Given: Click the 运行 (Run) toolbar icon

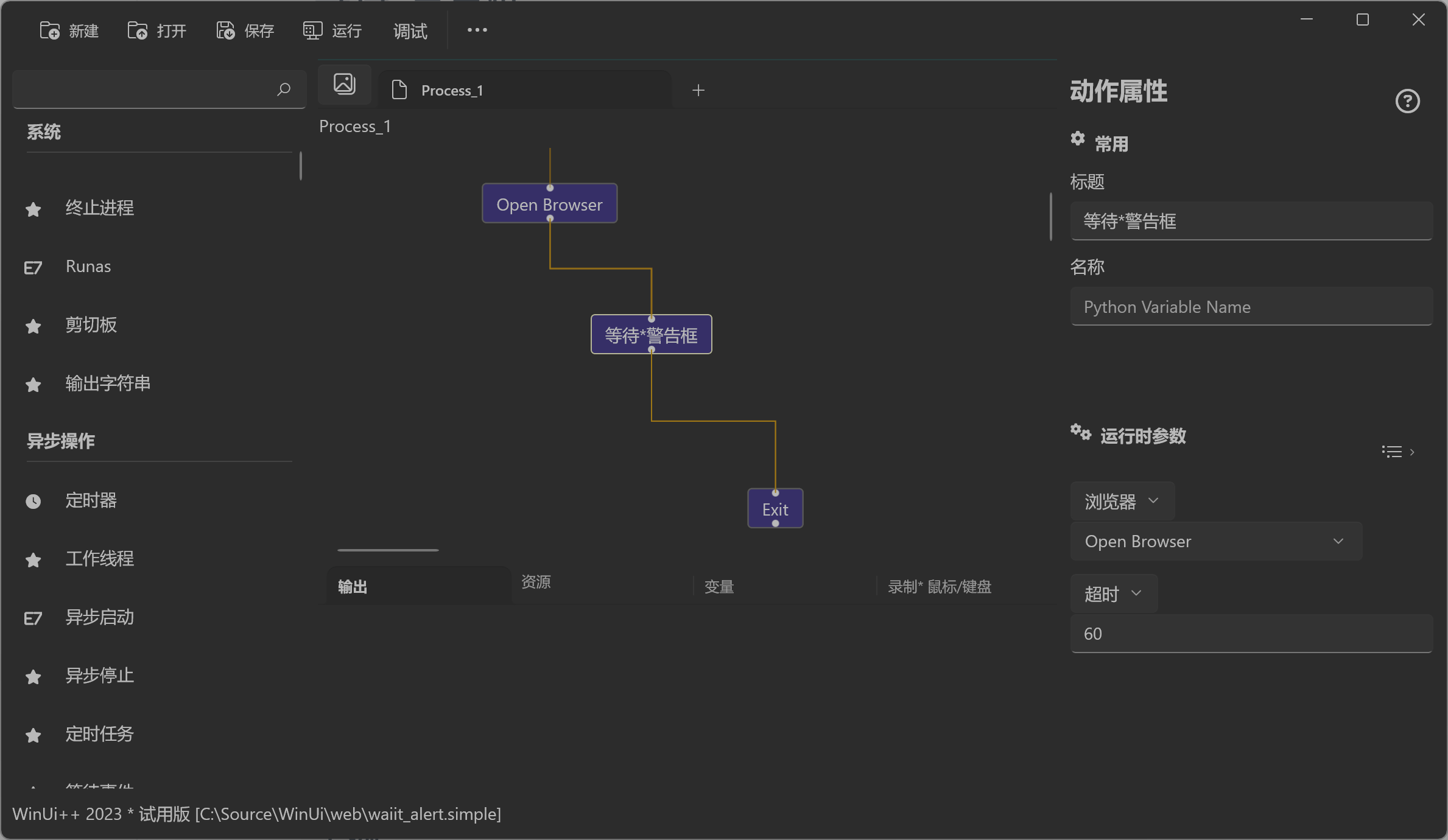Looking at the screenshot, I should tap(312, 30).
